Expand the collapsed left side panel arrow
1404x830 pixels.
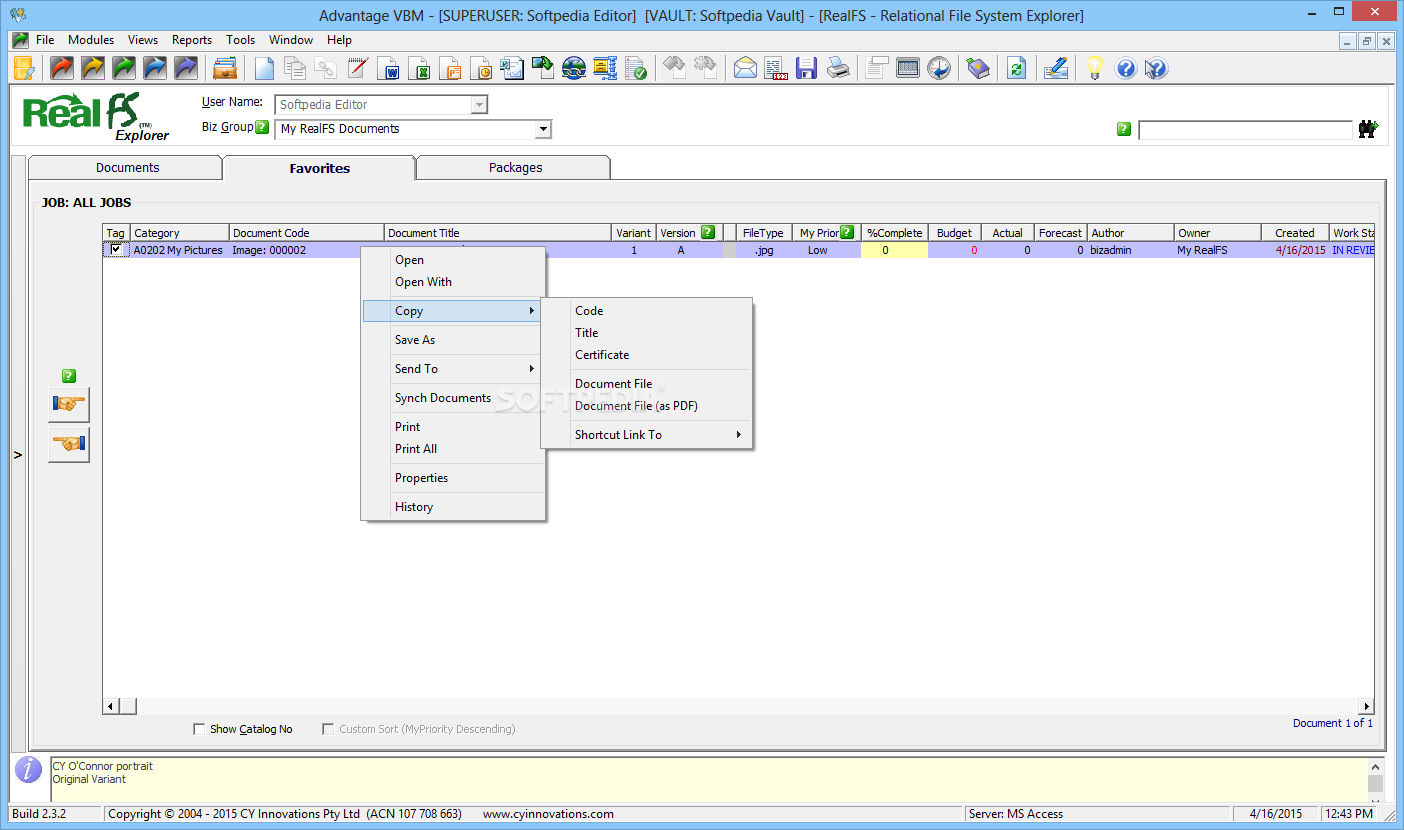(x=17, y=455)
